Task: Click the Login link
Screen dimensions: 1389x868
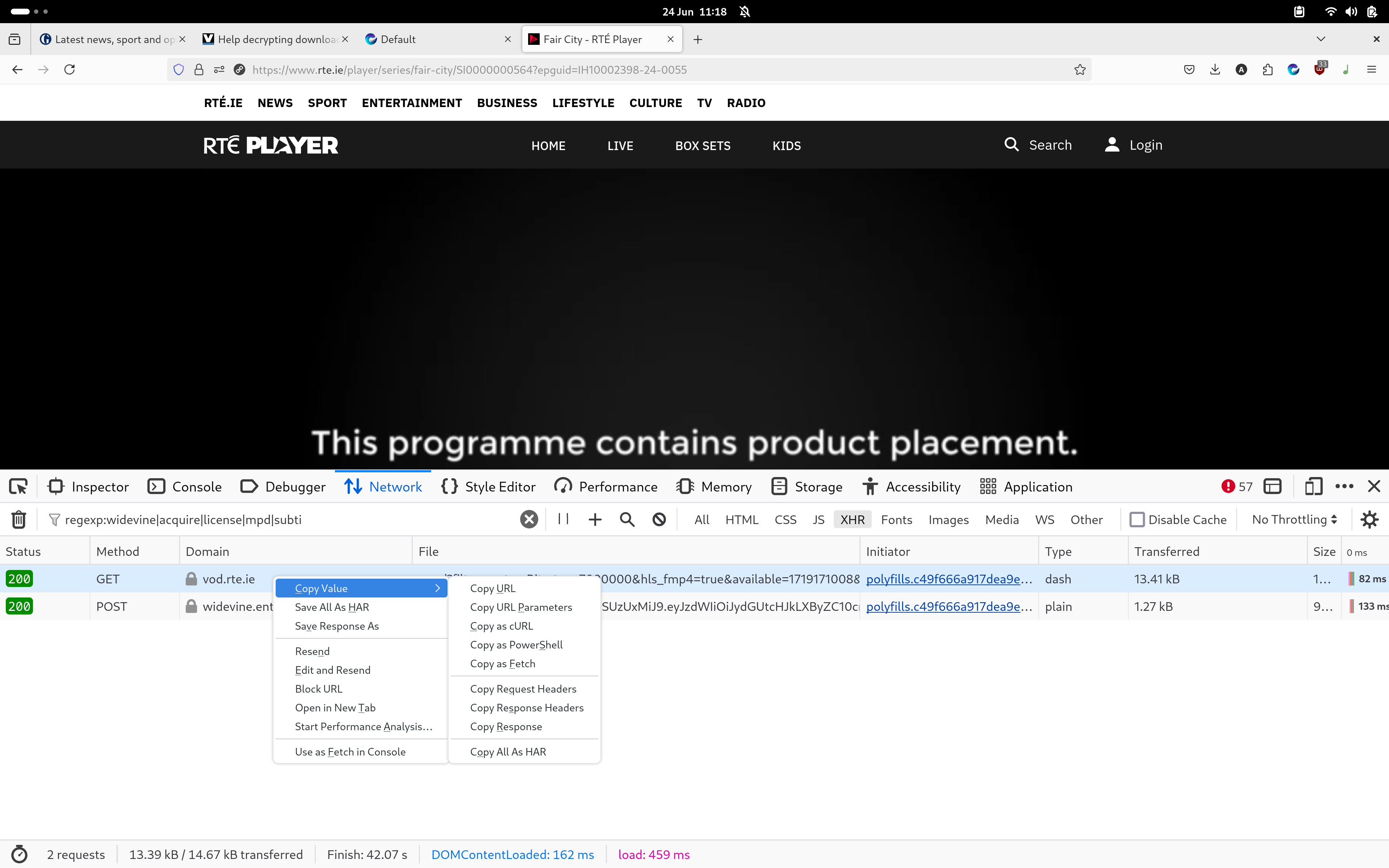Action: [1134, 145]
